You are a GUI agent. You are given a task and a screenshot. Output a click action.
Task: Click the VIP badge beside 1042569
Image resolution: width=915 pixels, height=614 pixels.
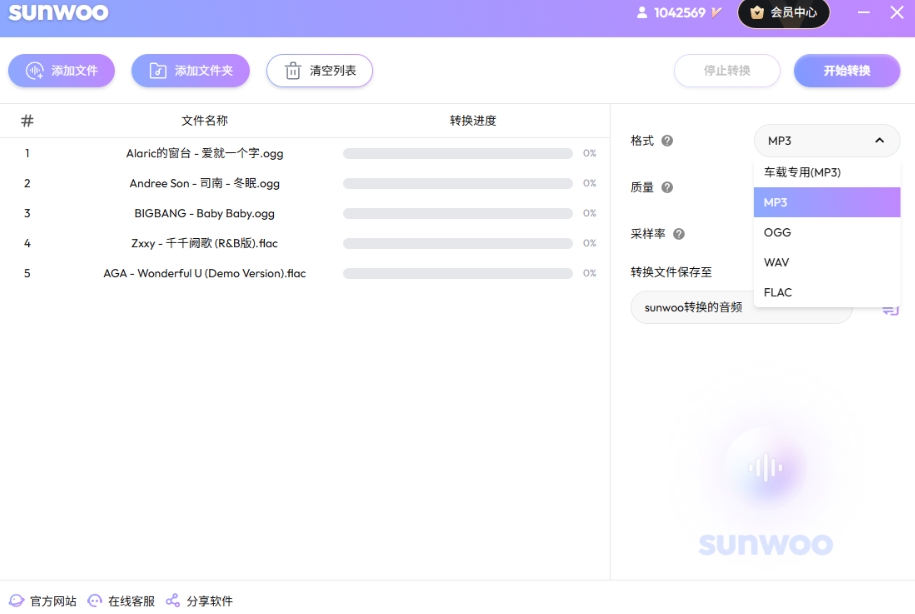(x=717, y=12)
